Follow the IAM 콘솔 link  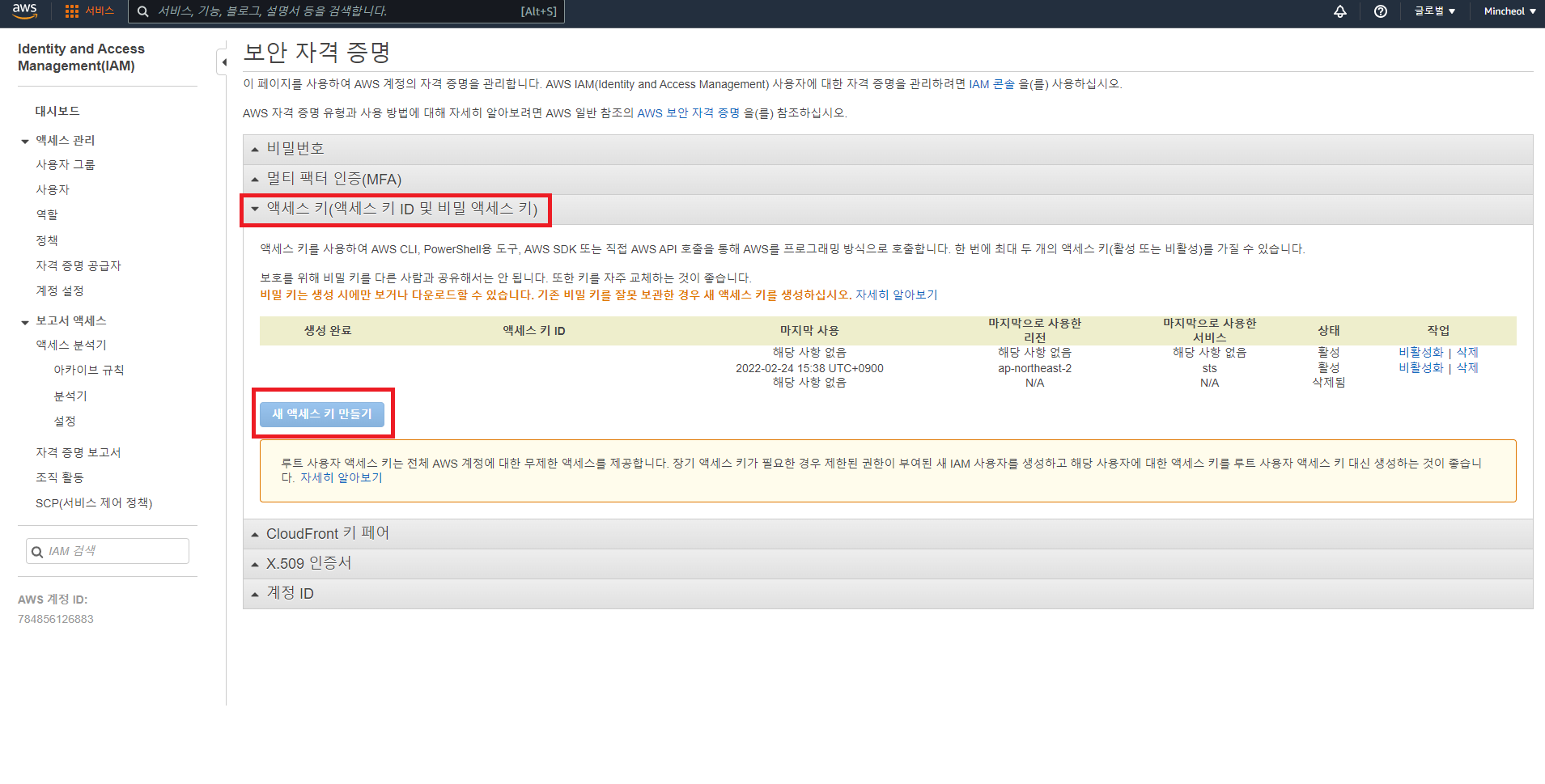pos(991,84)
